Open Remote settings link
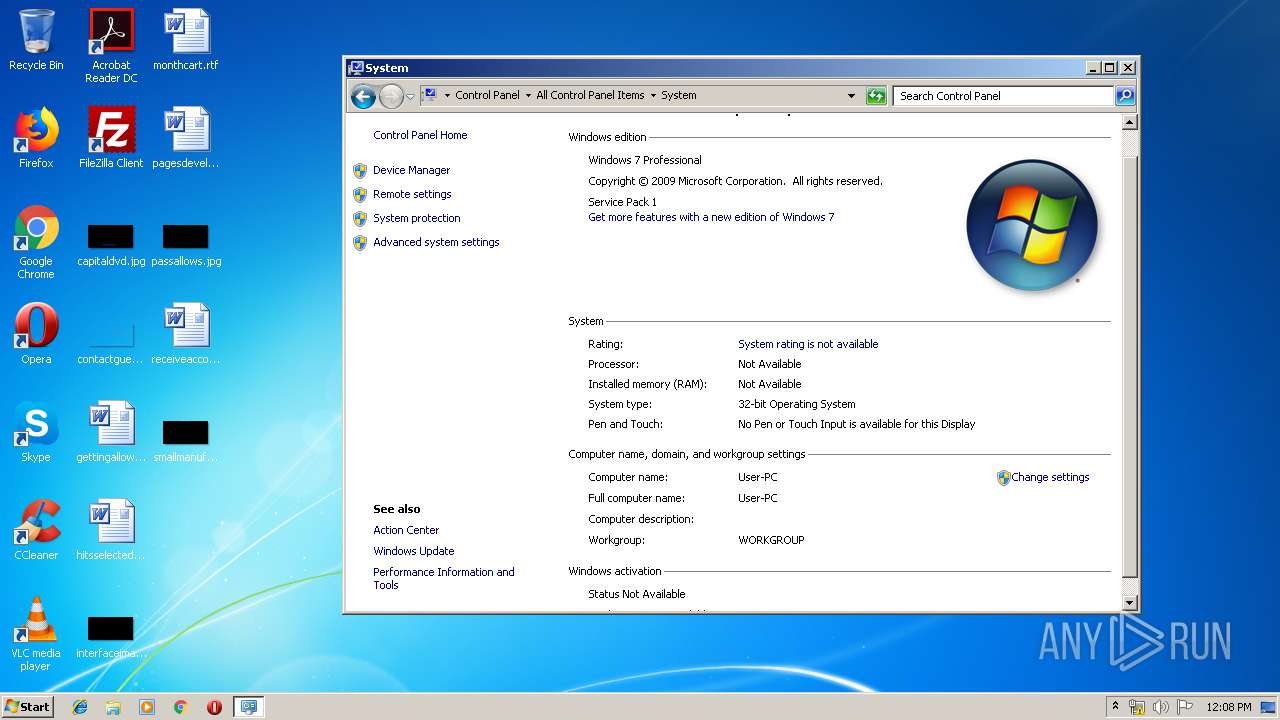The width and height of the screenshot is (1280, 720). coord(412,194)
